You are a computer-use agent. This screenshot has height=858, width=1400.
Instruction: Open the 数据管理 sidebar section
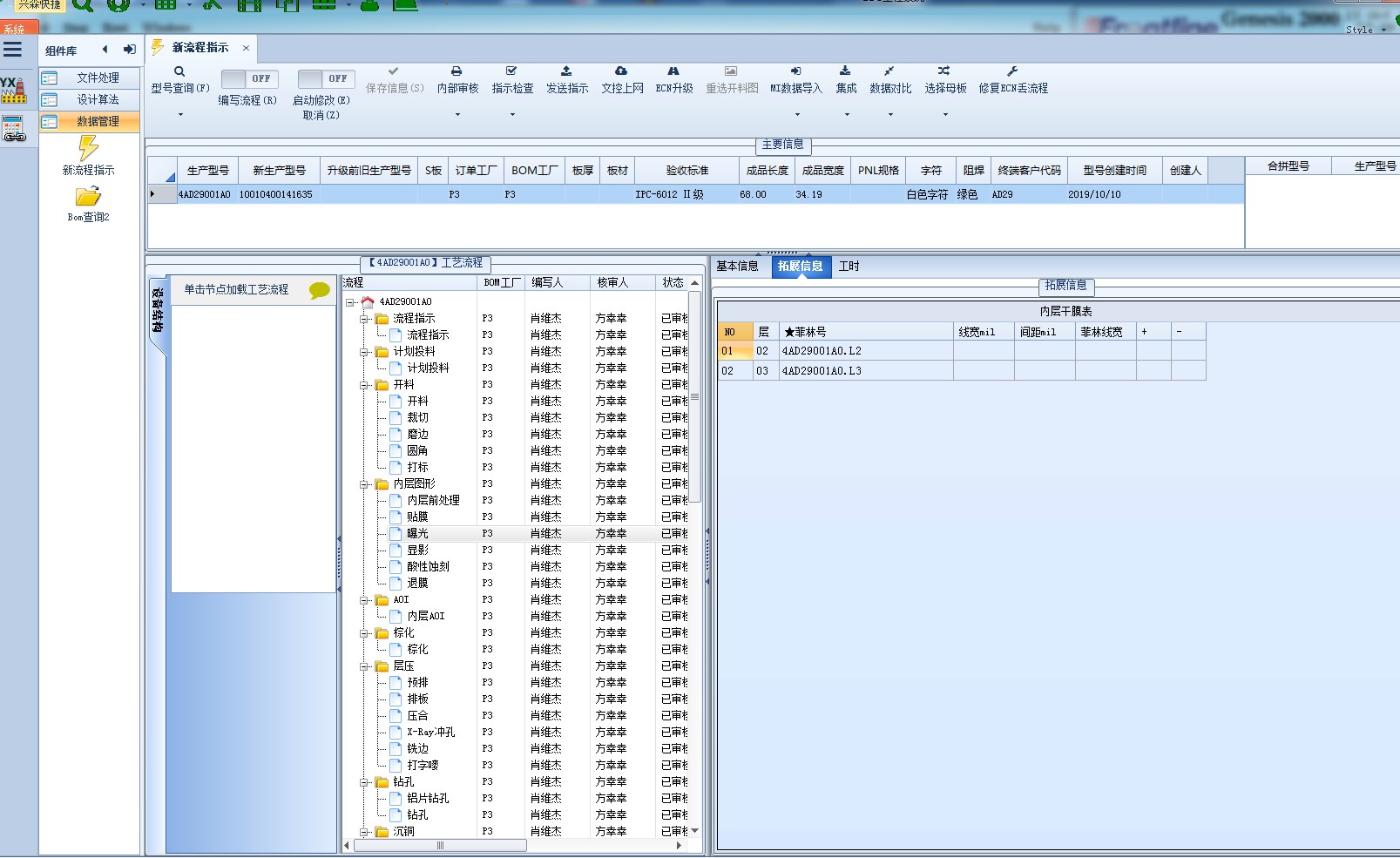point(89,121)
